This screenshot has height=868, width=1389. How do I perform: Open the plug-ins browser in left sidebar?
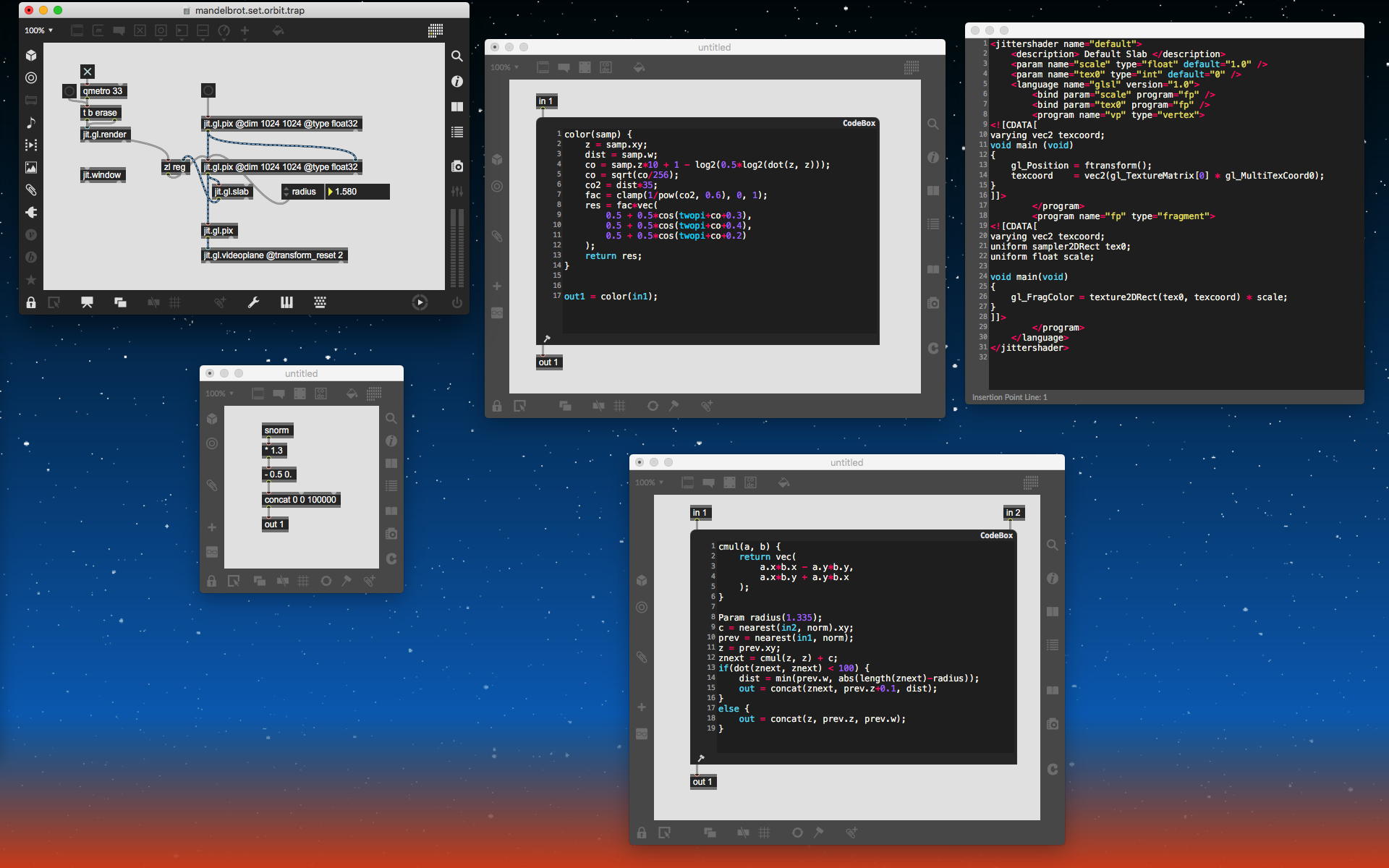click(x=31, y=213)
